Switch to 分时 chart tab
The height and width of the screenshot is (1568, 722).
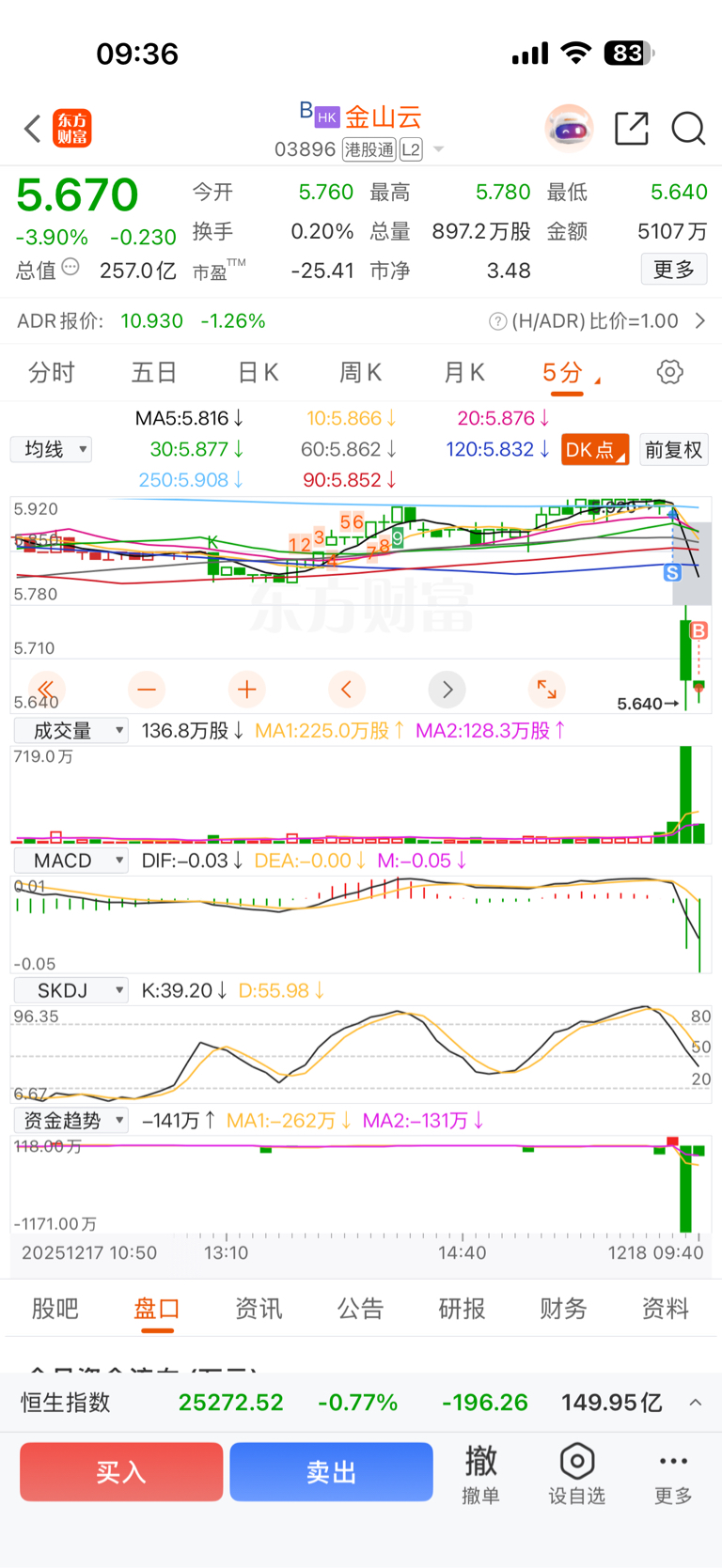click(x=51, y=373)
